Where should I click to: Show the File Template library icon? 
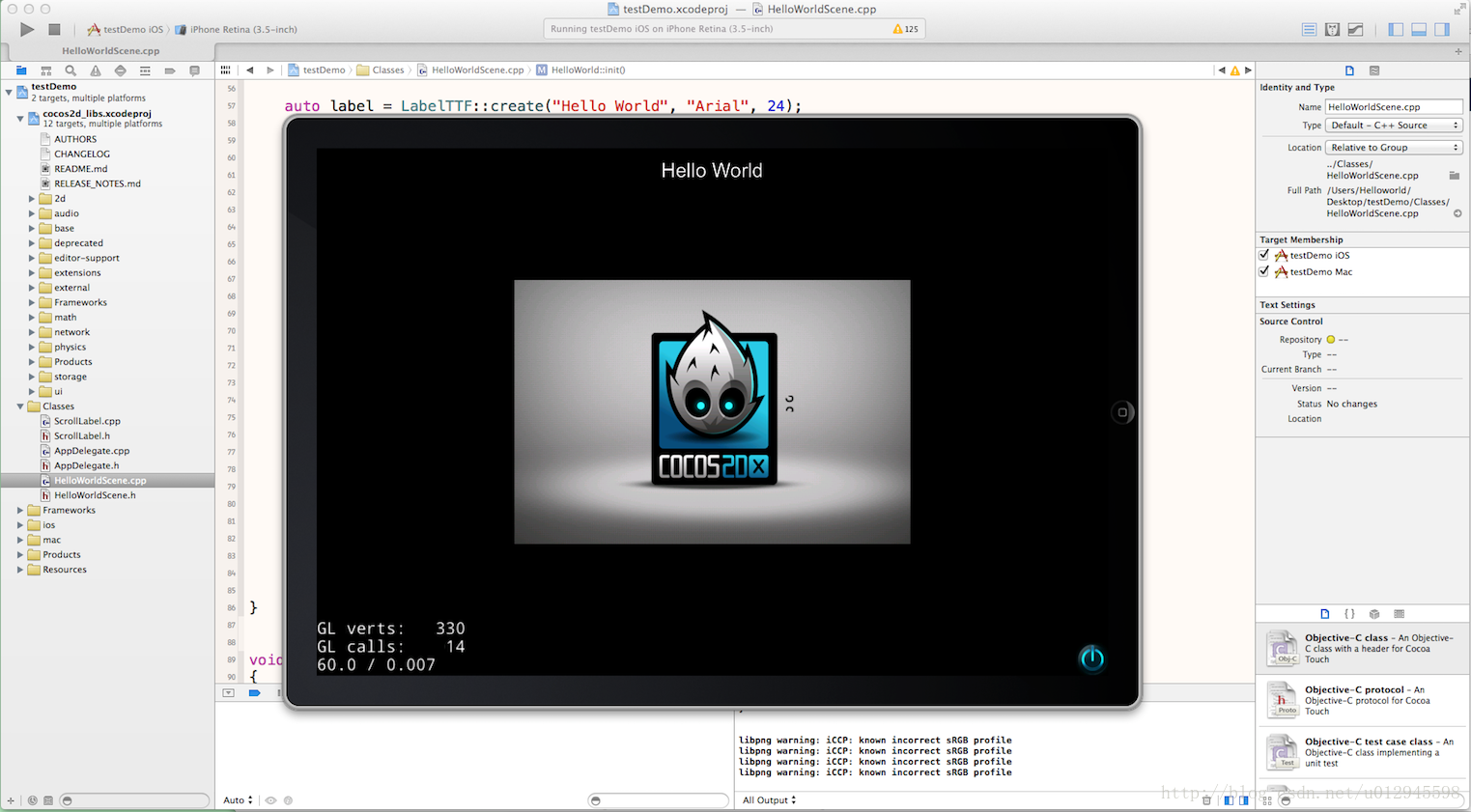pyautogui.click(x=1324, y=614)
